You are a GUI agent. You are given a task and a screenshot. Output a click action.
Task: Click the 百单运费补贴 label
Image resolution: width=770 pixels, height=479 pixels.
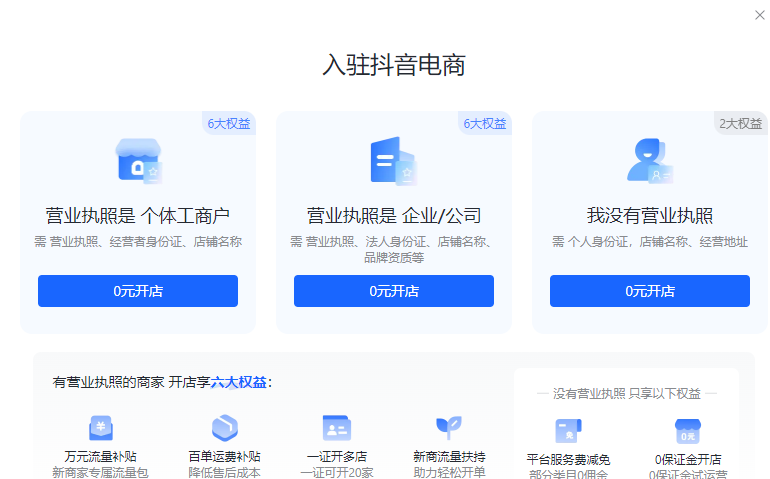[224, 456]
